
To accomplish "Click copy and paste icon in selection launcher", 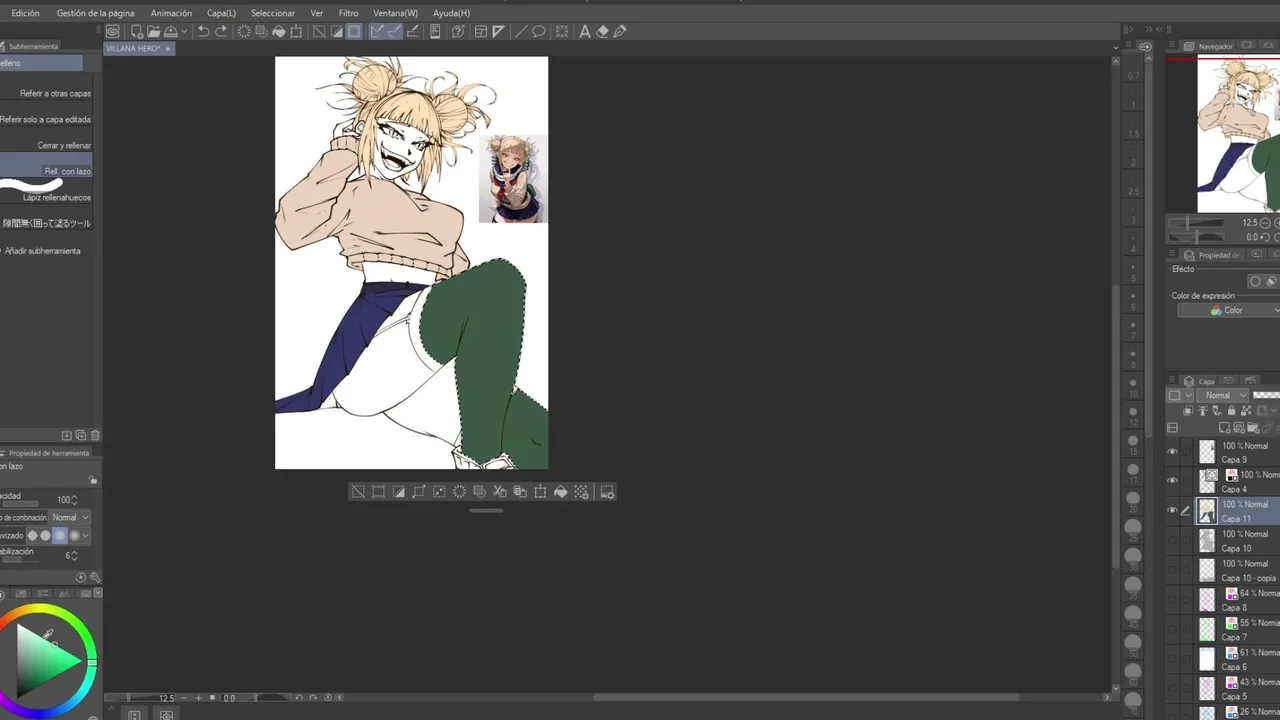I will click(x=520, y=491).
